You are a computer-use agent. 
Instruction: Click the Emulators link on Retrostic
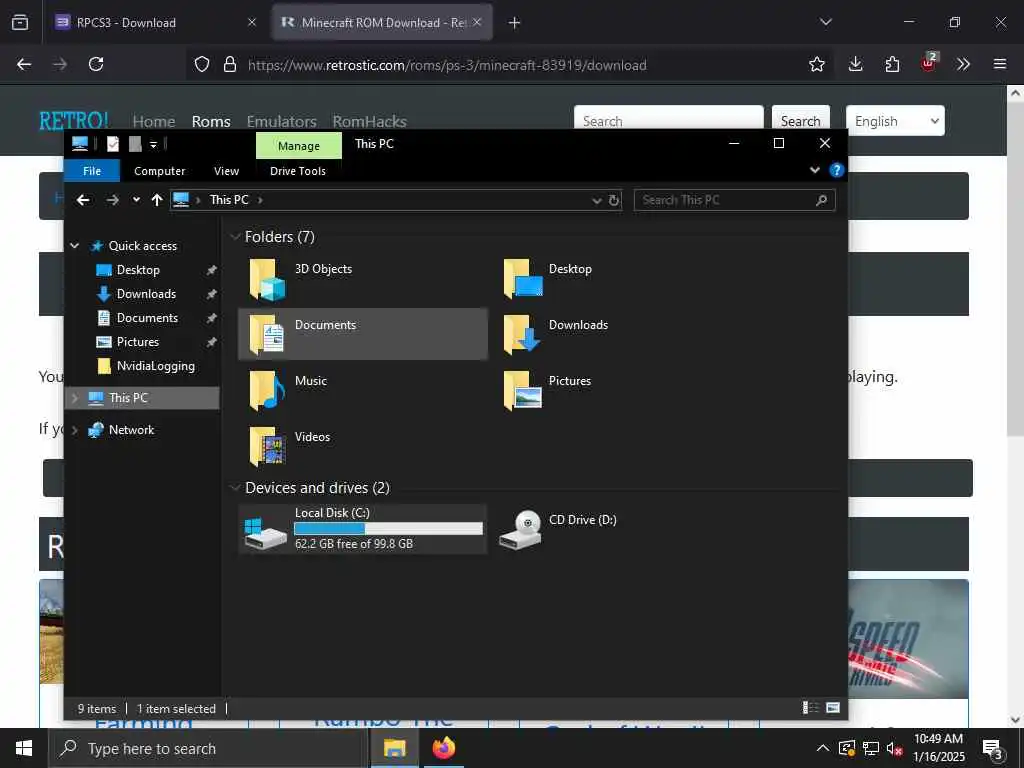click(x=281, y=121)
